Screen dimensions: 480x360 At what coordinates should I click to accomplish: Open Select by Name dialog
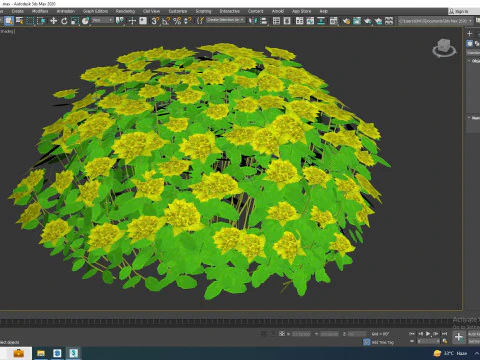pyautogui.click(x=20, y=21)
